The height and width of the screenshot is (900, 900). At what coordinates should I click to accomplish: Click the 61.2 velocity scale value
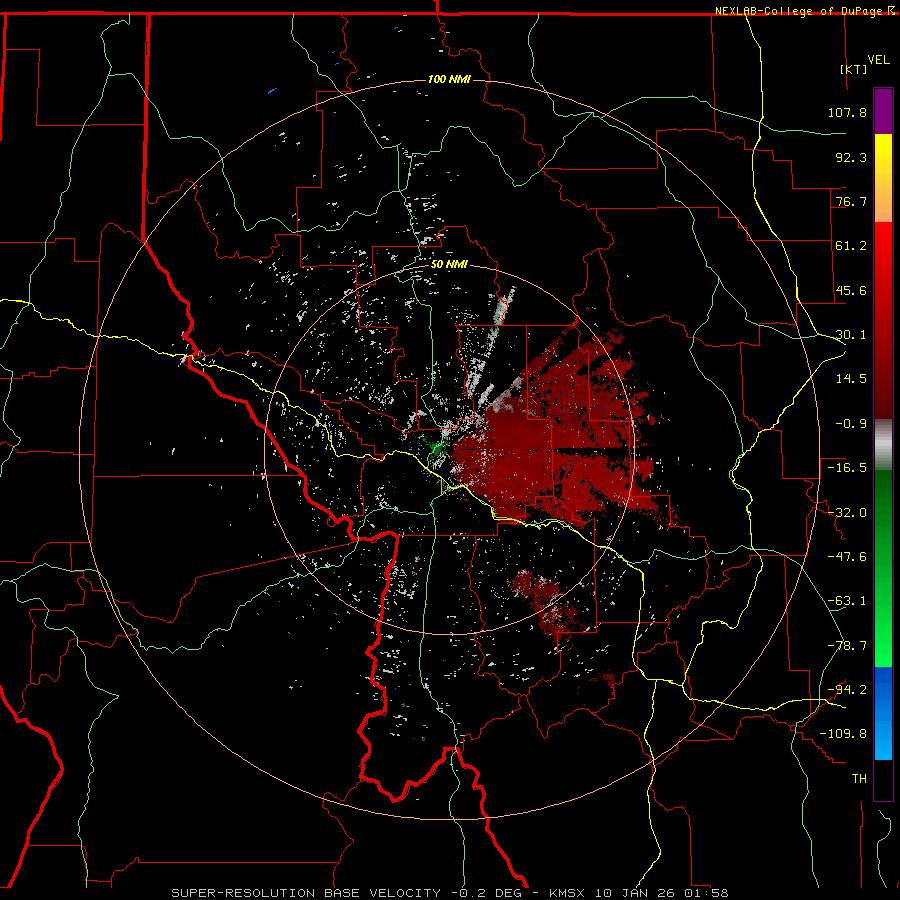851,246
